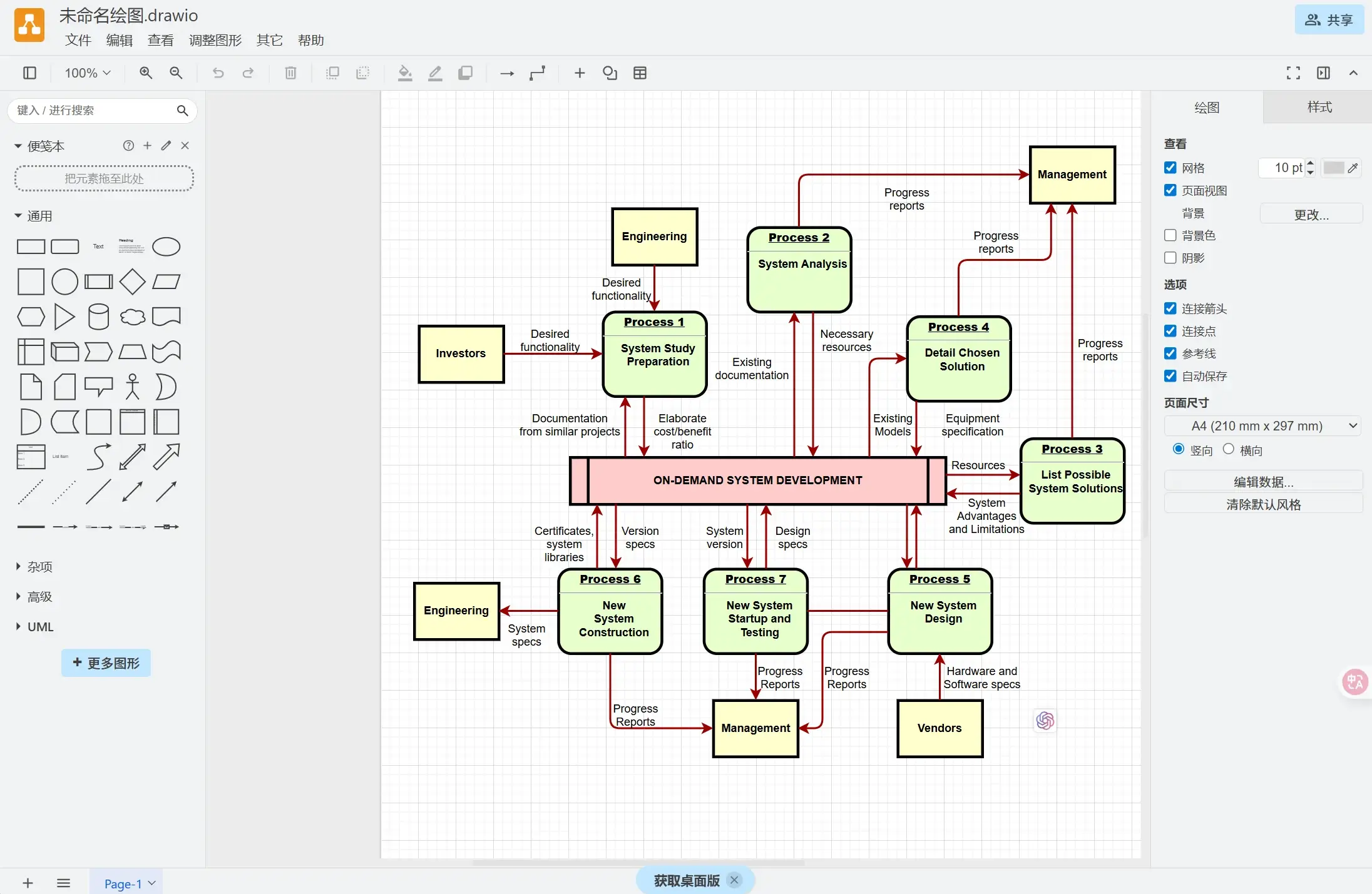Click the 更改... background change button
The height and width of the screenshot is (894, 1372).
(1311, 214)
